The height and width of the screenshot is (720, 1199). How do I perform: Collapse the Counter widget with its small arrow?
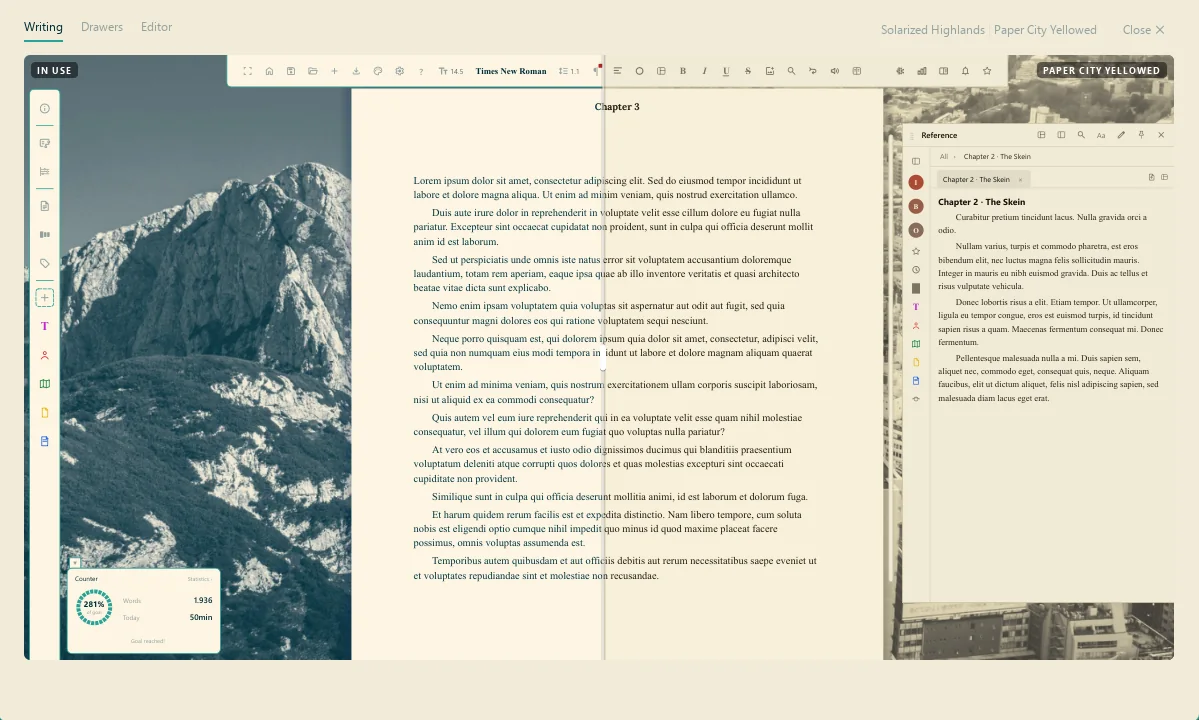(x=75, y=563)
